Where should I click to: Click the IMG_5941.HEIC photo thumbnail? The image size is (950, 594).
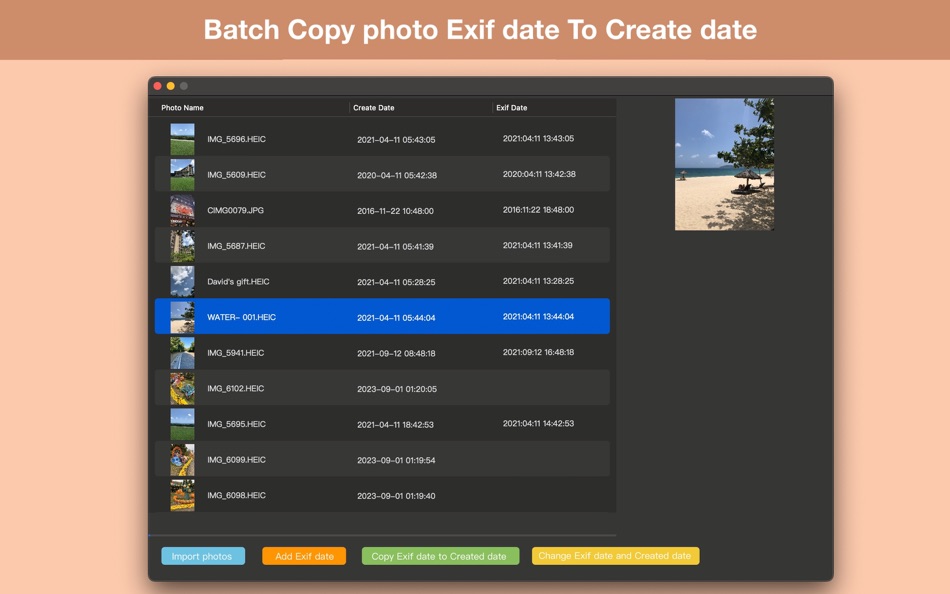coord(182,352)
